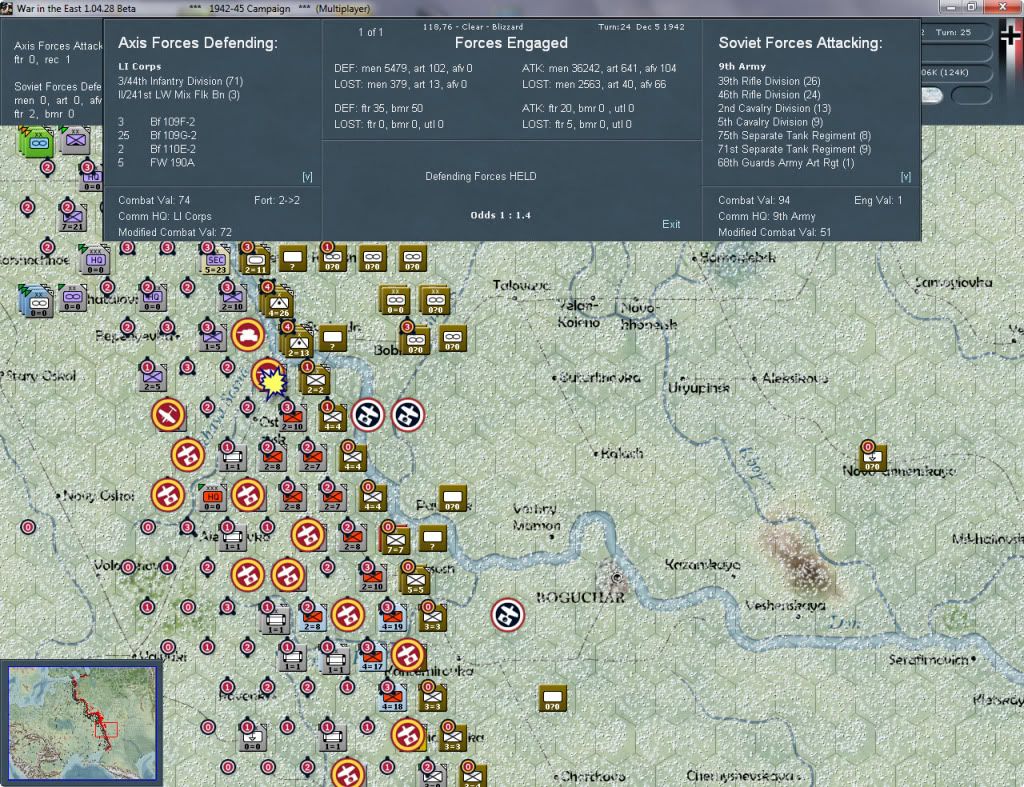Viewport: 1024px width, 787px height.
Task: Click the Defending Forces HELD result text
Action: (481, 176)
